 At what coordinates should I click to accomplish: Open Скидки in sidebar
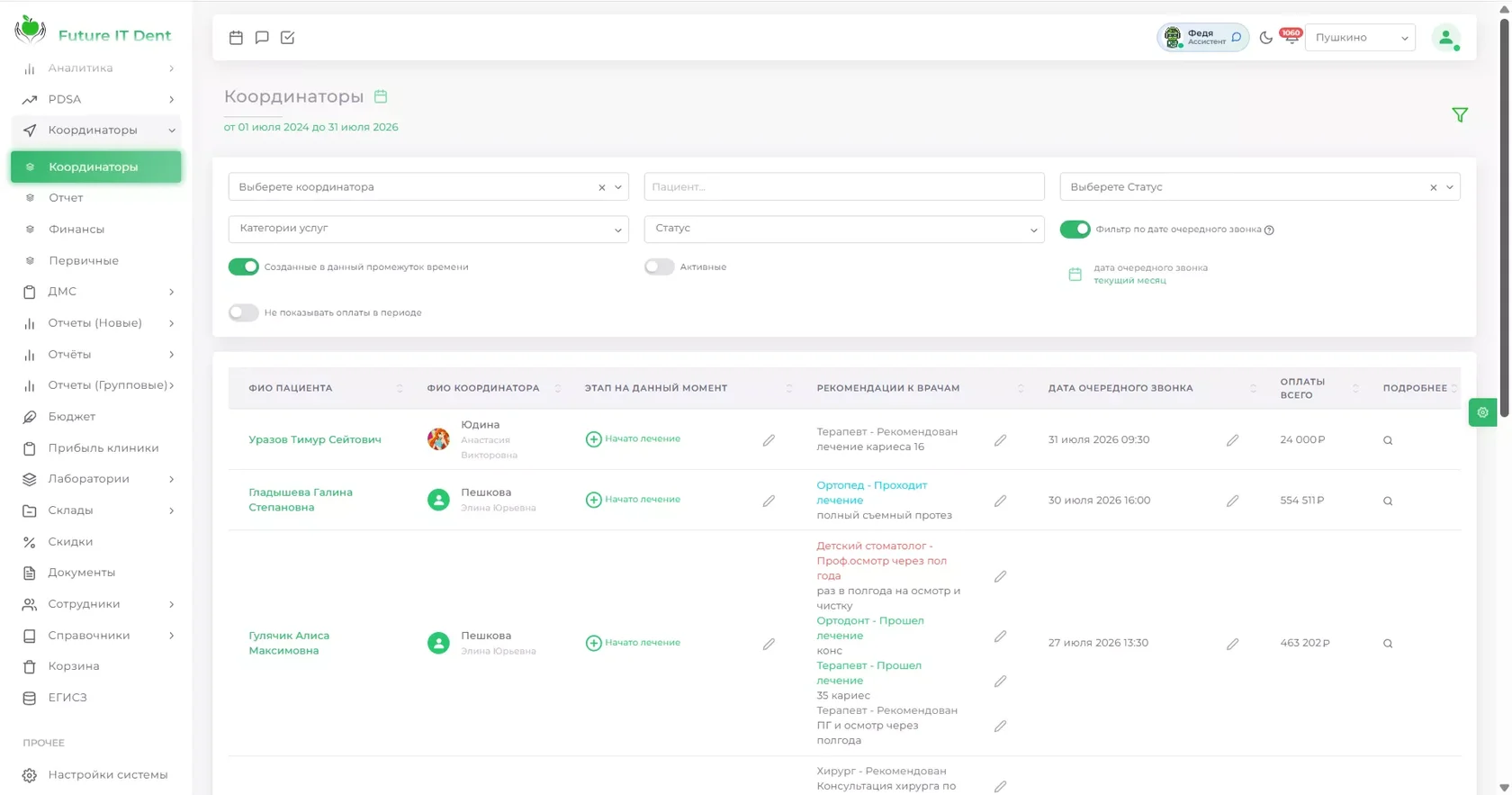96,542
